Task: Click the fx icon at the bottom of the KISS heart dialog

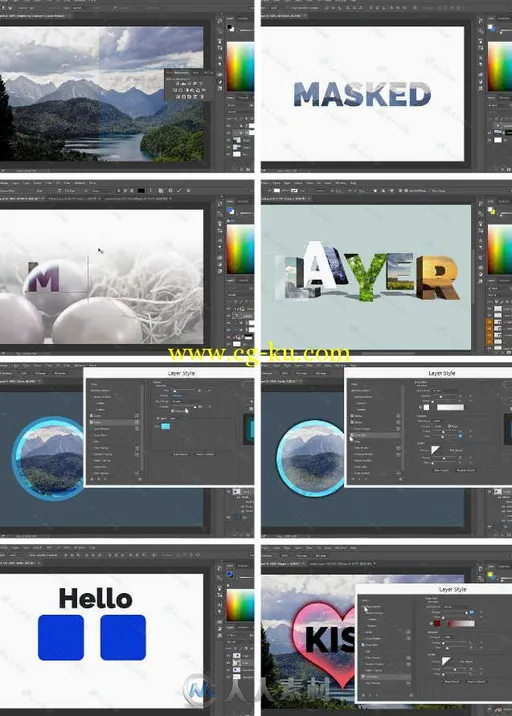Action: pyautogui.click(x=364, y=695)
